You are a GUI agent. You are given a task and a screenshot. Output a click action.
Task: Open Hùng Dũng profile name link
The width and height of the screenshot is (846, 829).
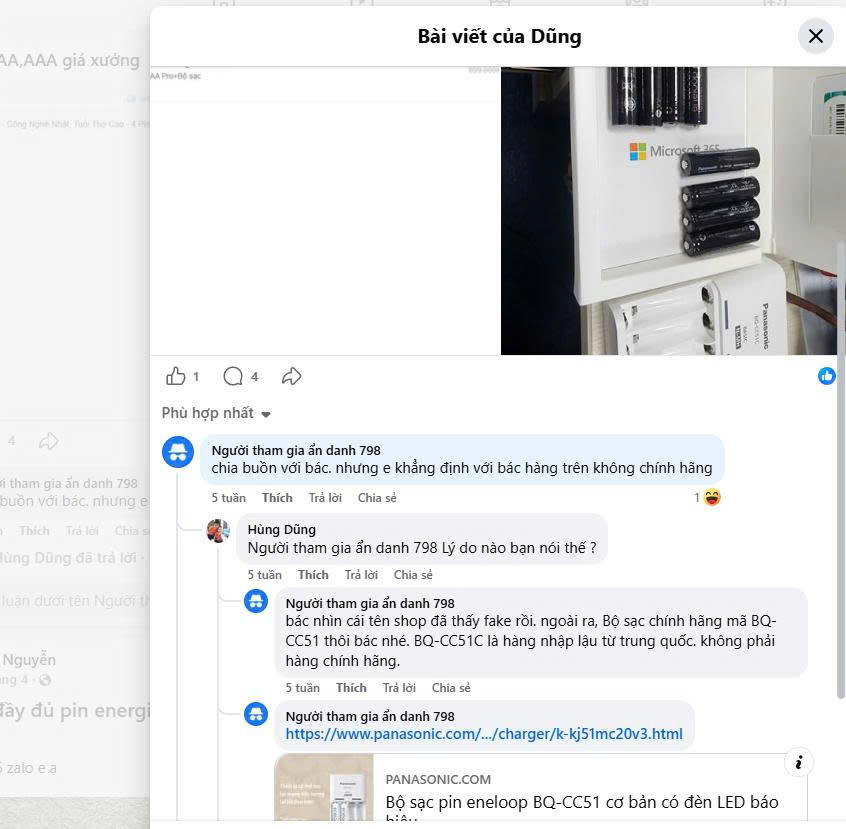[x=282, y=529]
